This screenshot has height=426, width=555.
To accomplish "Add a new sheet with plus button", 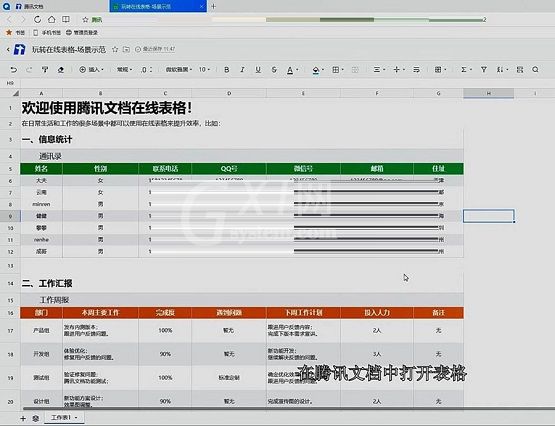I will click(23, 419).
